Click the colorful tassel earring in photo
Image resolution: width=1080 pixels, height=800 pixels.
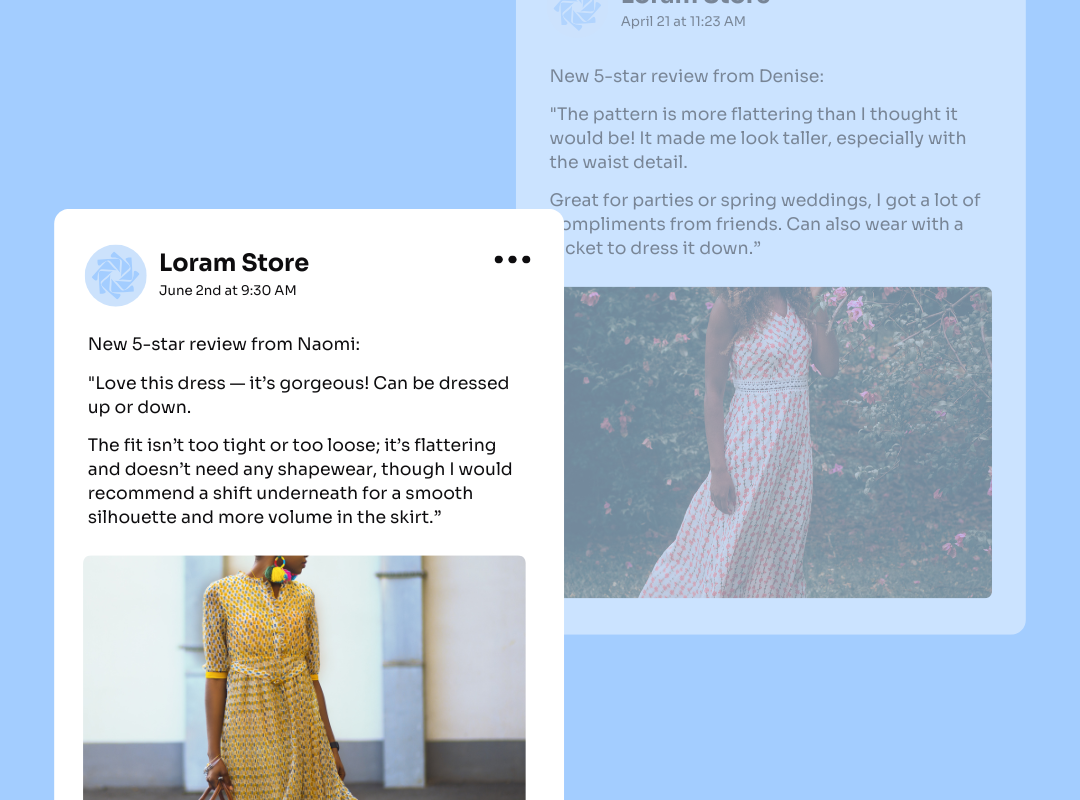[279, 571]
